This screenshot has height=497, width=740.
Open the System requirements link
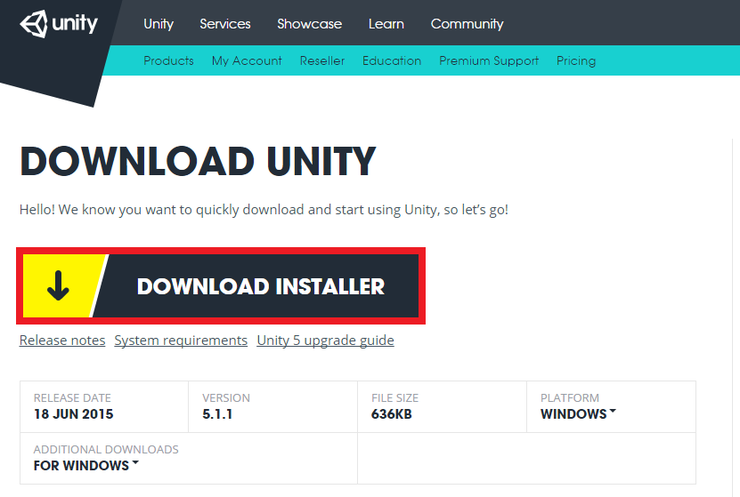coord(181,340)
